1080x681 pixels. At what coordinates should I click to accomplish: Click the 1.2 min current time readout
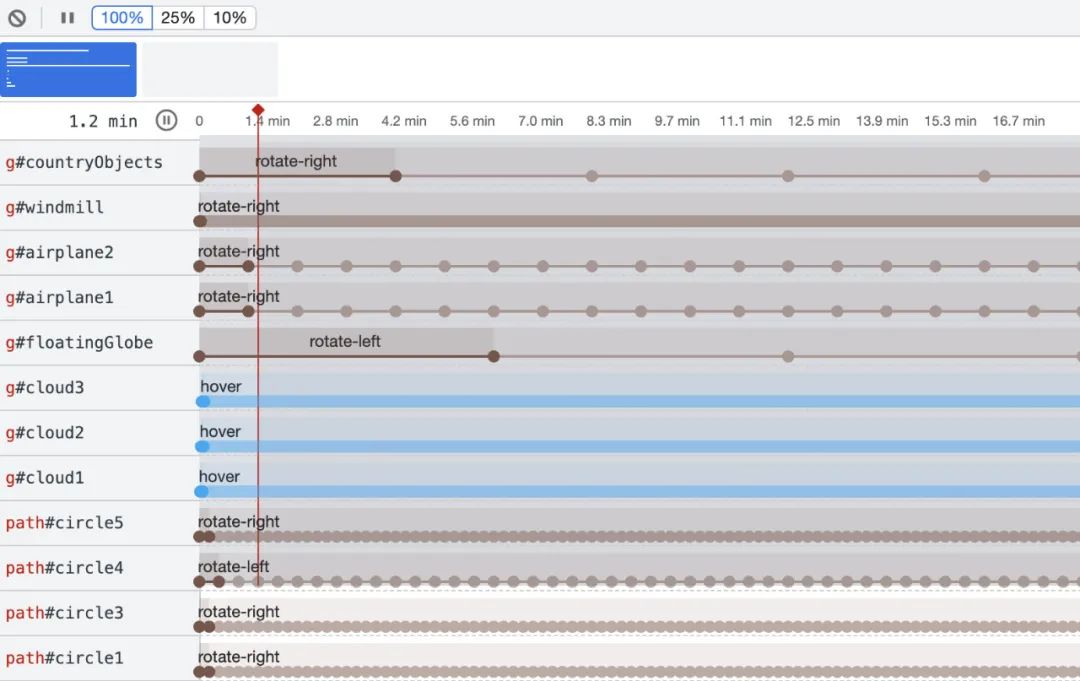tap(103, 121)
